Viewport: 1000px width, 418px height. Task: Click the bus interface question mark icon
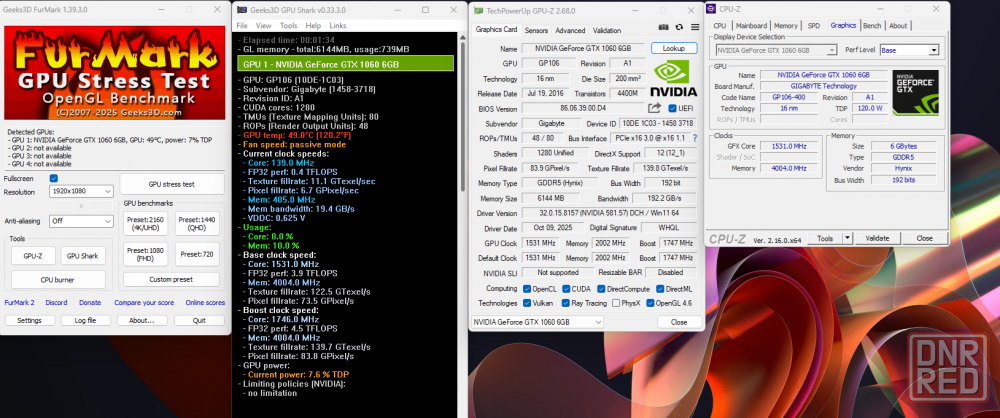(694, 137)
